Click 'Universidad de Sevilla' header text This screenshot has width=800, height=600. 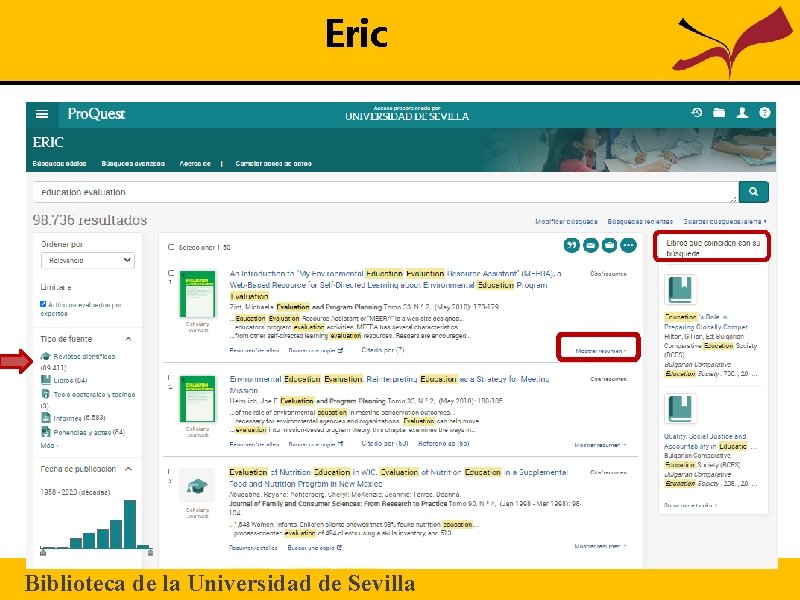[x=407, y=116]
